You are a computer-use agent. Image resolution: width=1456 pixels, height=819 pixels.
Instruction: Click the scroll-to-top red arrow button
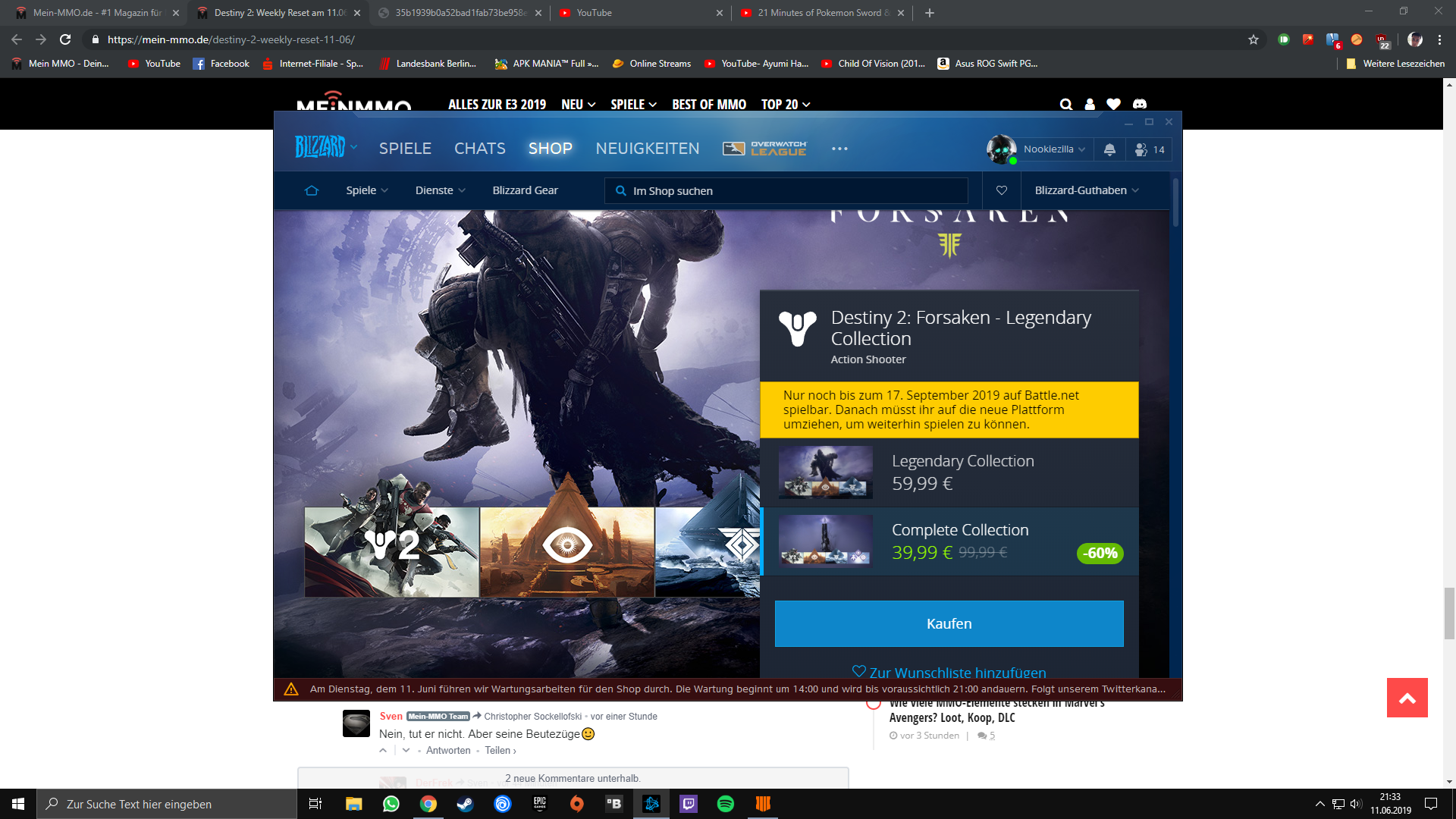(x=1407, y=698)
